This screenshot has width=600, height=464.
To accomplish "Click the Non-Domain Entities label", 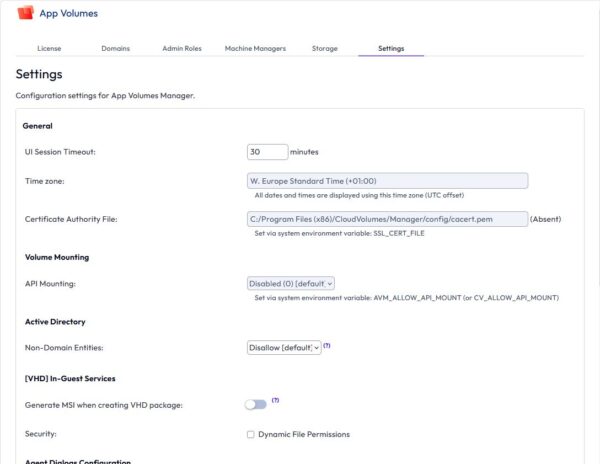I will pos(64,348).
